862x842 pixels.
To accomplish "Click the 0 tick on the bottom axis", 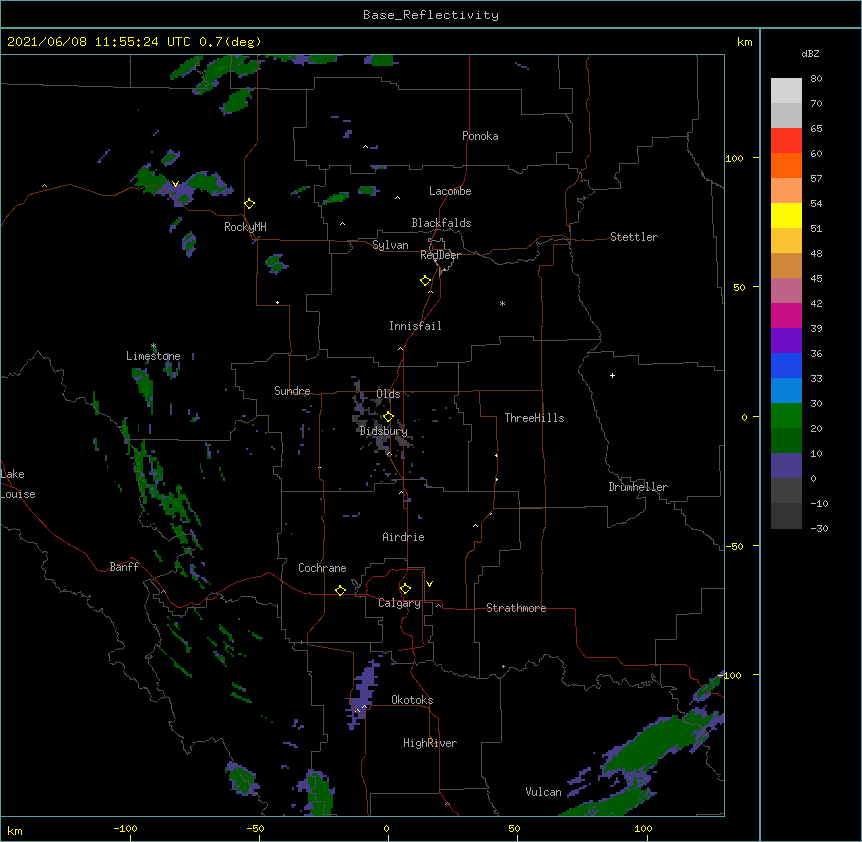I will tap(386, 828).
